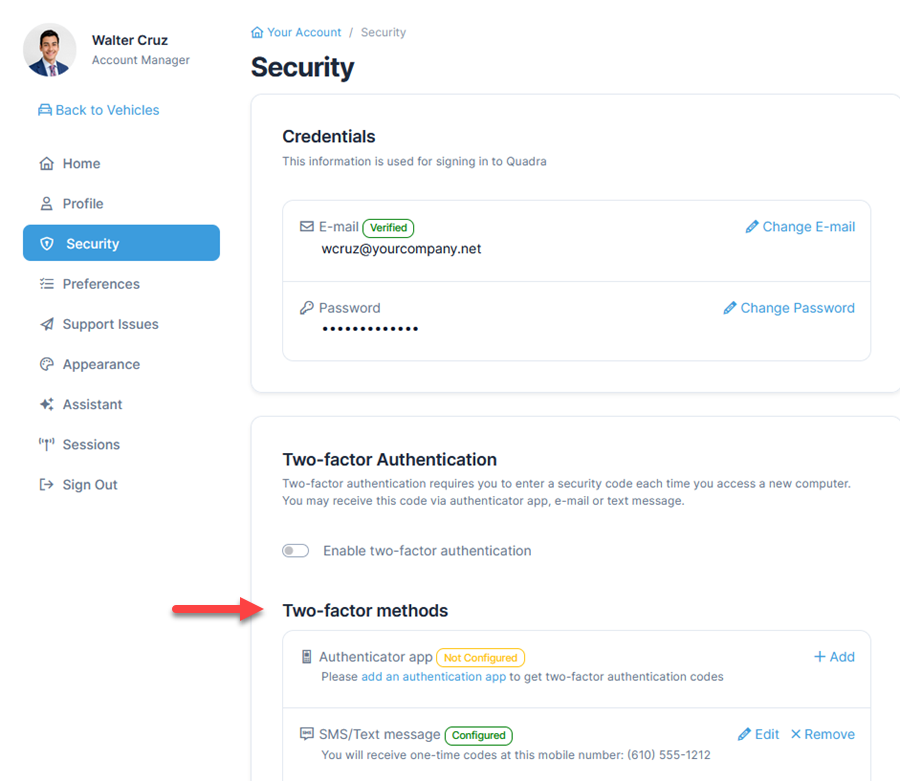The width and height of the screenshot is (900, 781).
Task: Click the Home house icon in sidebar
Action: (46, 164)
